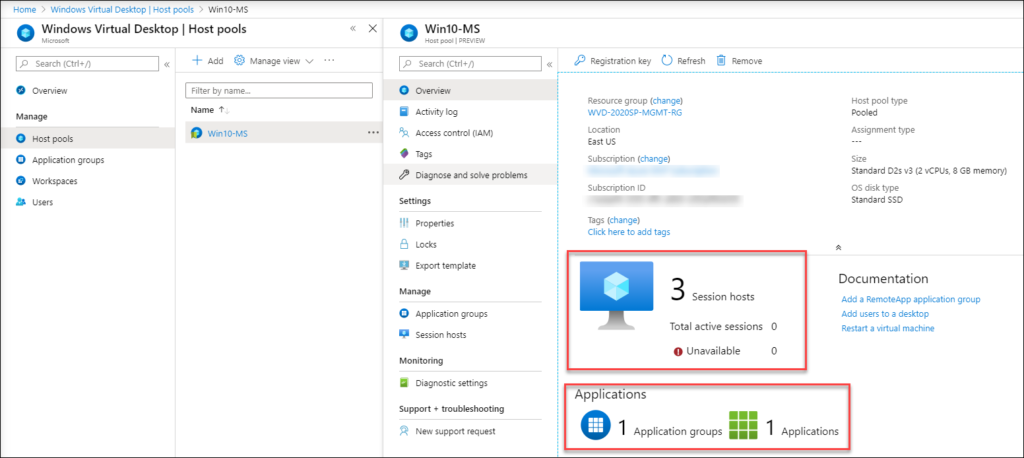Screen dimensions: 1024x458
Task: Open the toolbar ellipsis beside Manage view
Action: click(329, 60)
